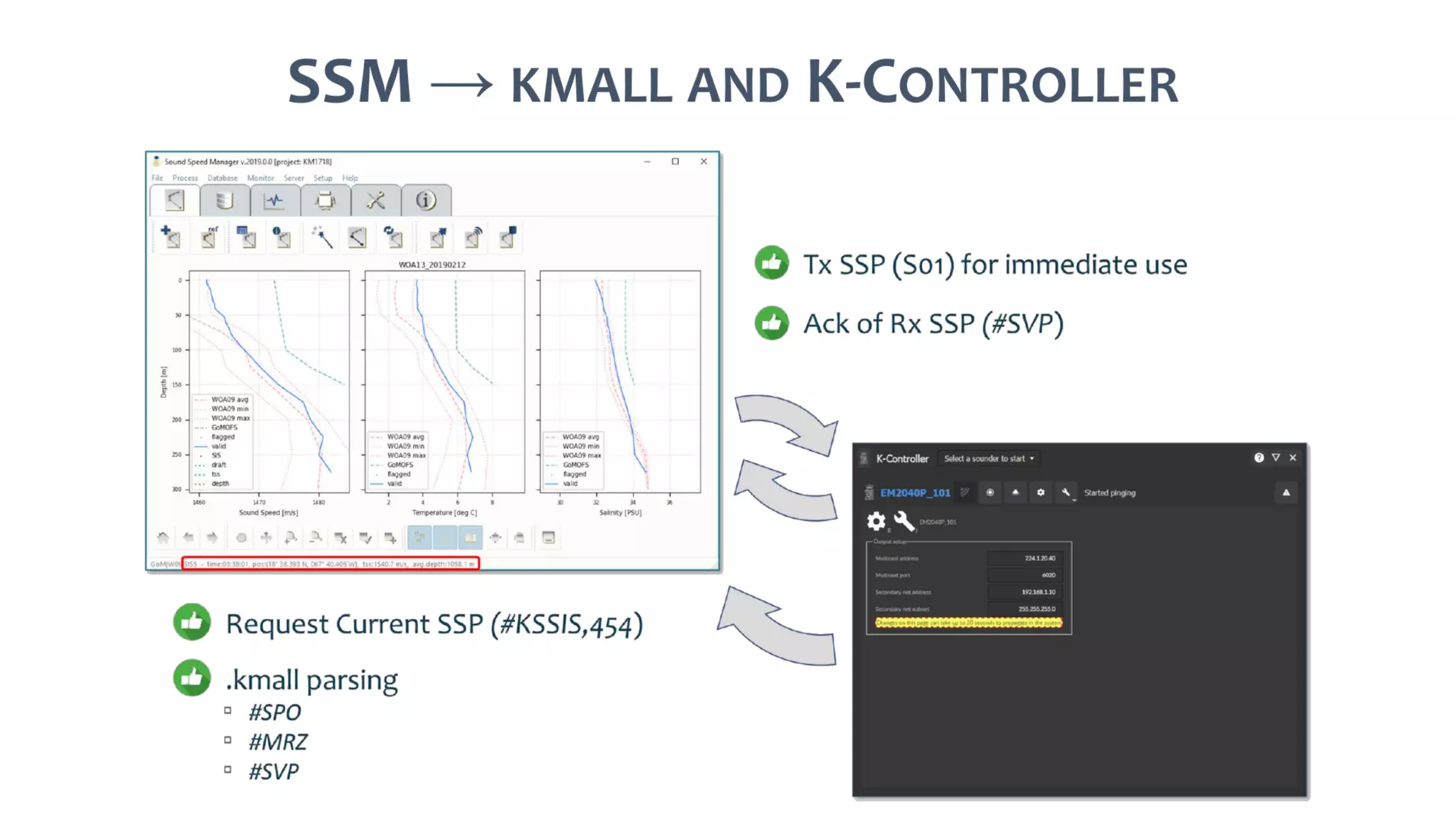
Task: Expand the K-Controller wrench tool dropdown
Action: pos(1066,492)
